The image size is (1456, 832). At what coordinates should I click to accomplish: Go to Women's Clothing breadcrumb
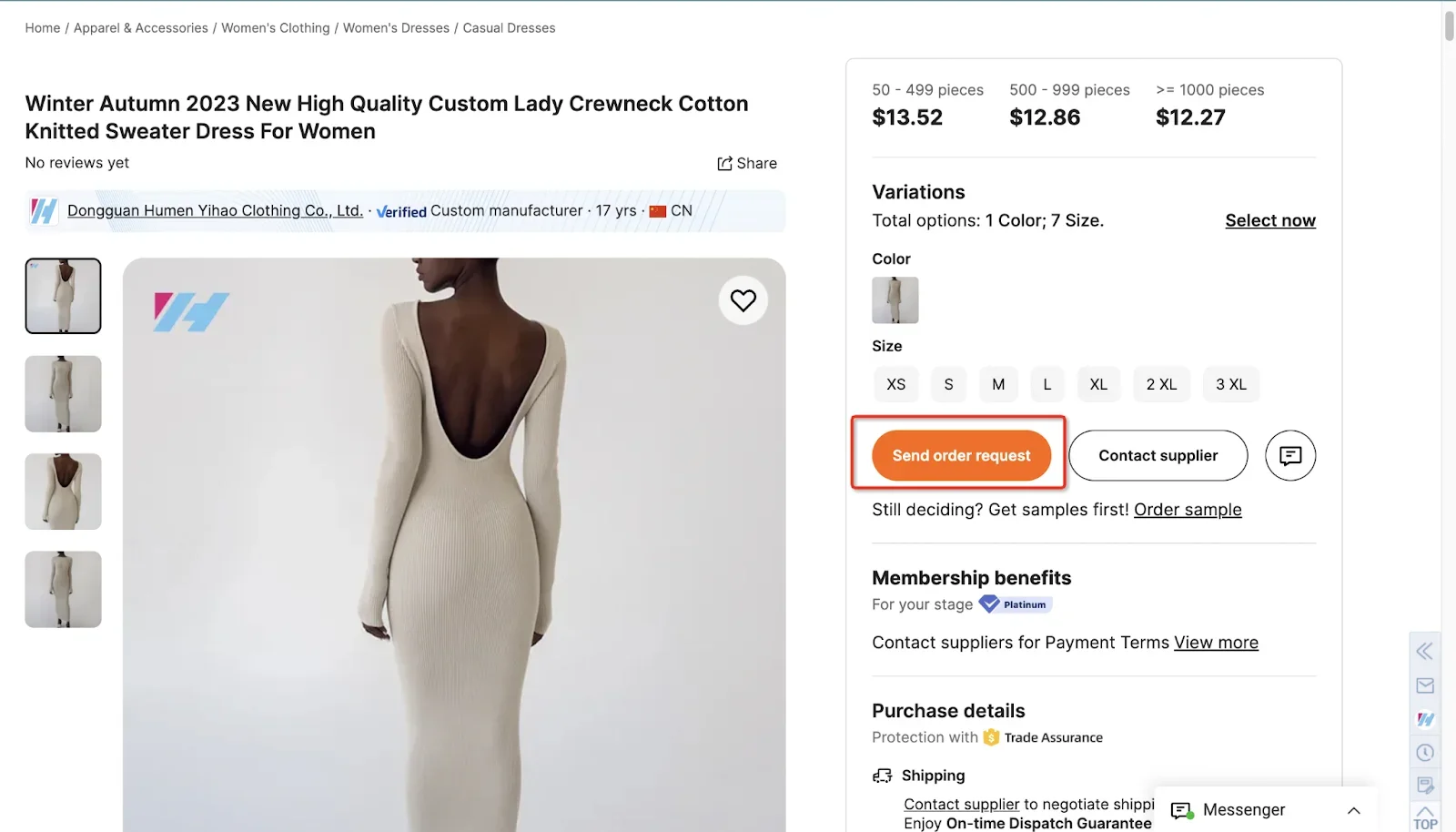pyautogui.click(x=275, y=28)
